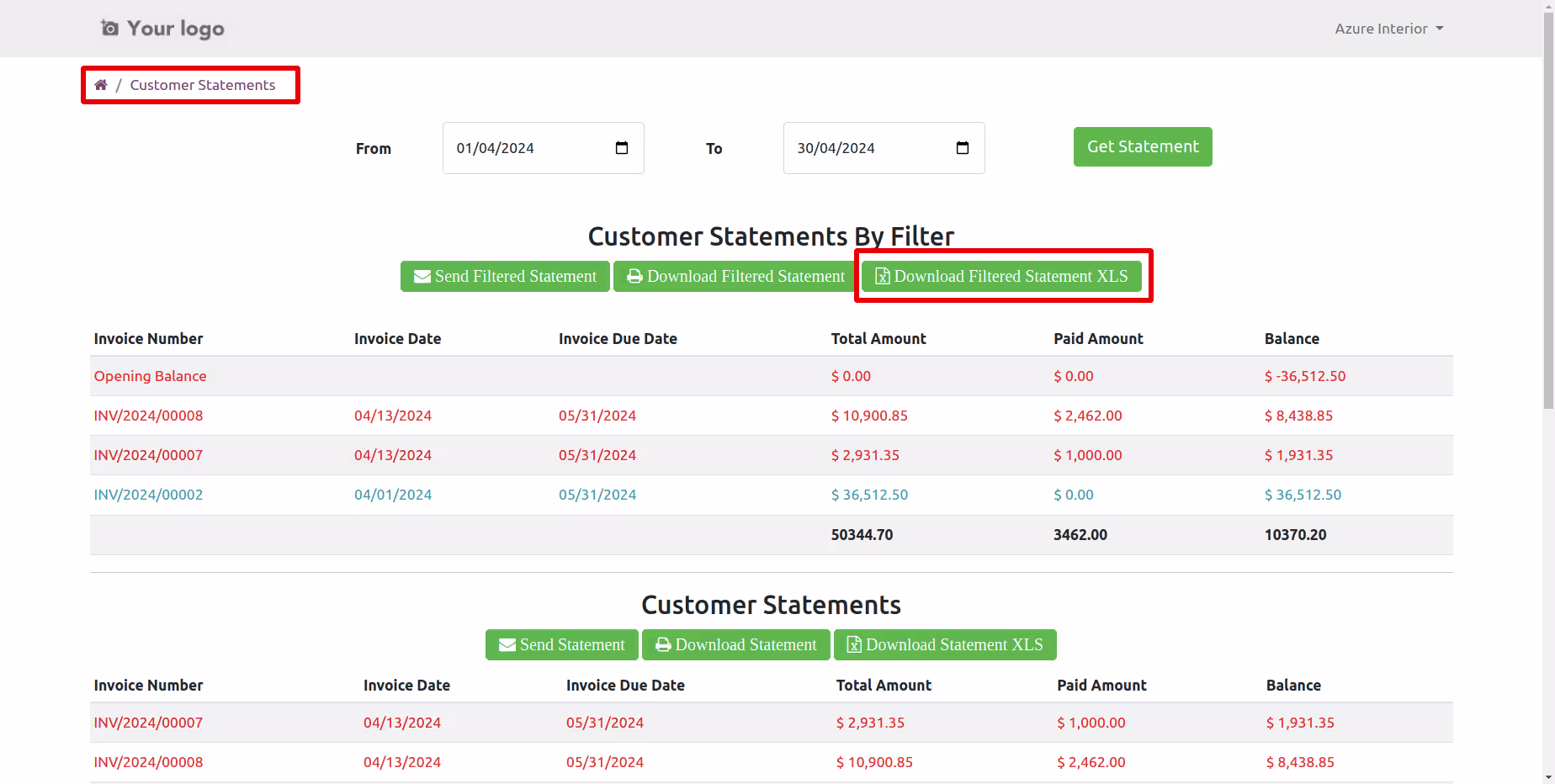Click the Your logo text

tap(176, 29)
